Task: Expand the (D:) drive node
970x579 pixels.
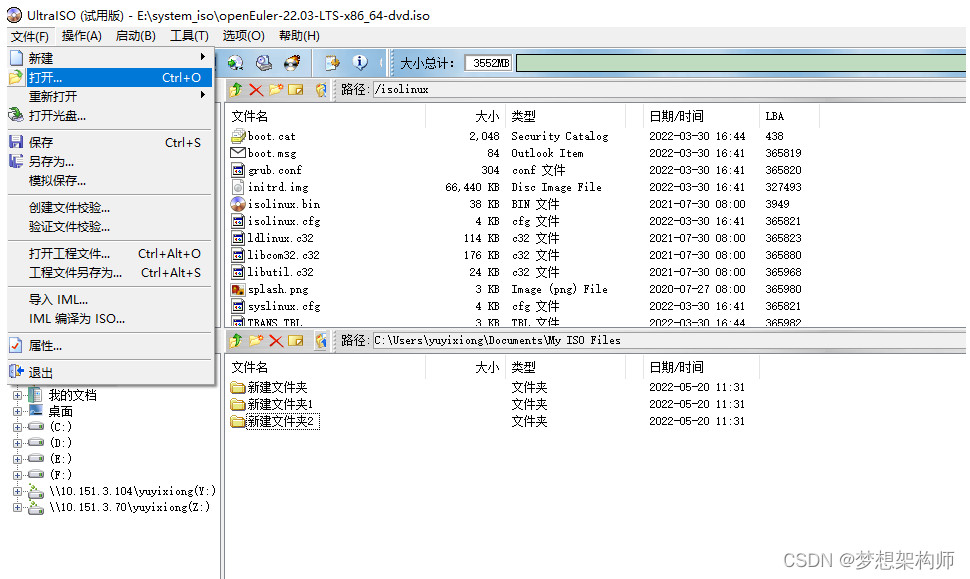Action: (17, 443)
